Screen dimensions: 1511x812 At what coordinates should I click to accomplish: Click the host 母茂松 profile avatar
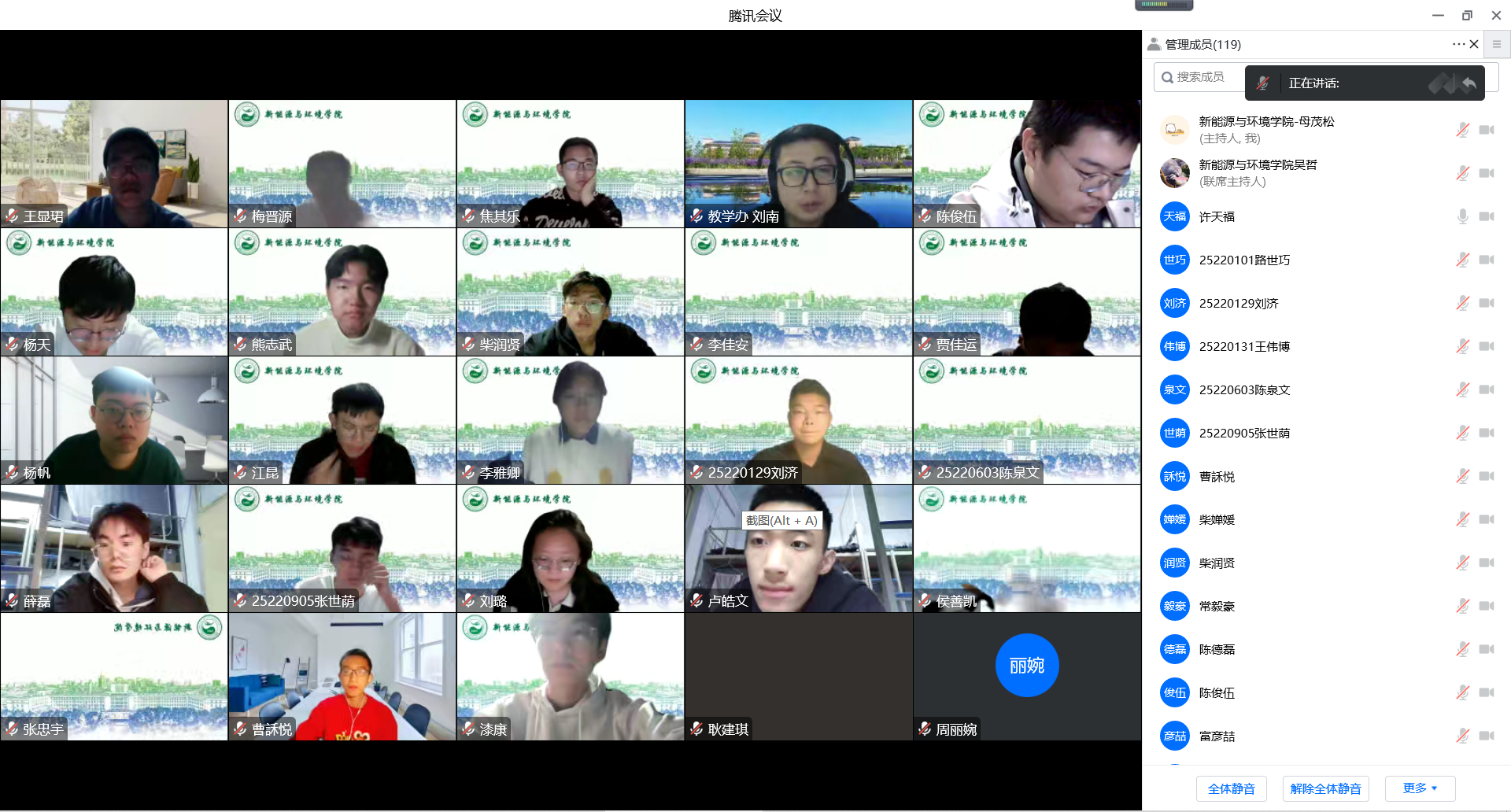(x=1174, y=130)
